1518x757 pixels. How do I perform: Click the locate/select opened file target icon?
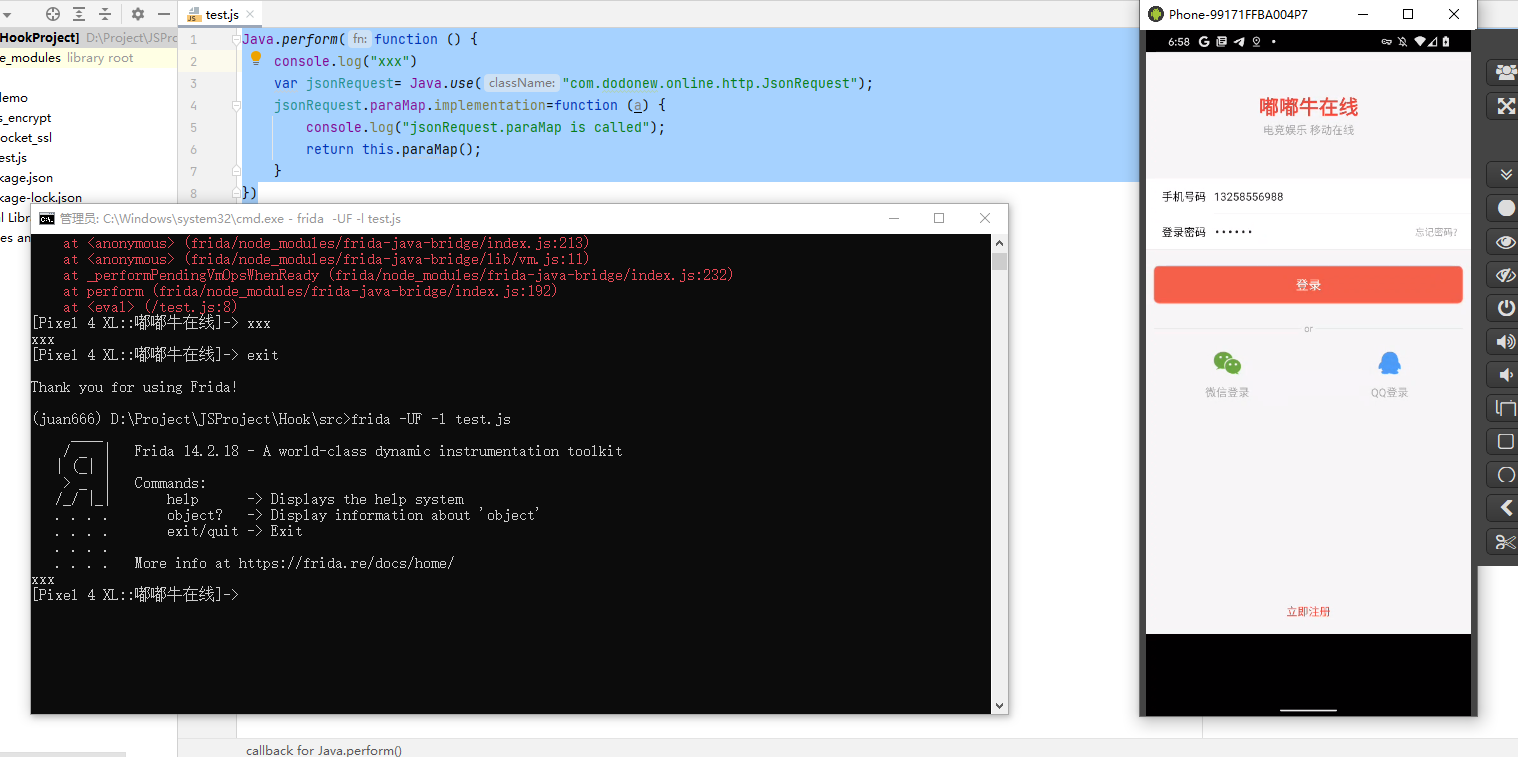[53, 14]
